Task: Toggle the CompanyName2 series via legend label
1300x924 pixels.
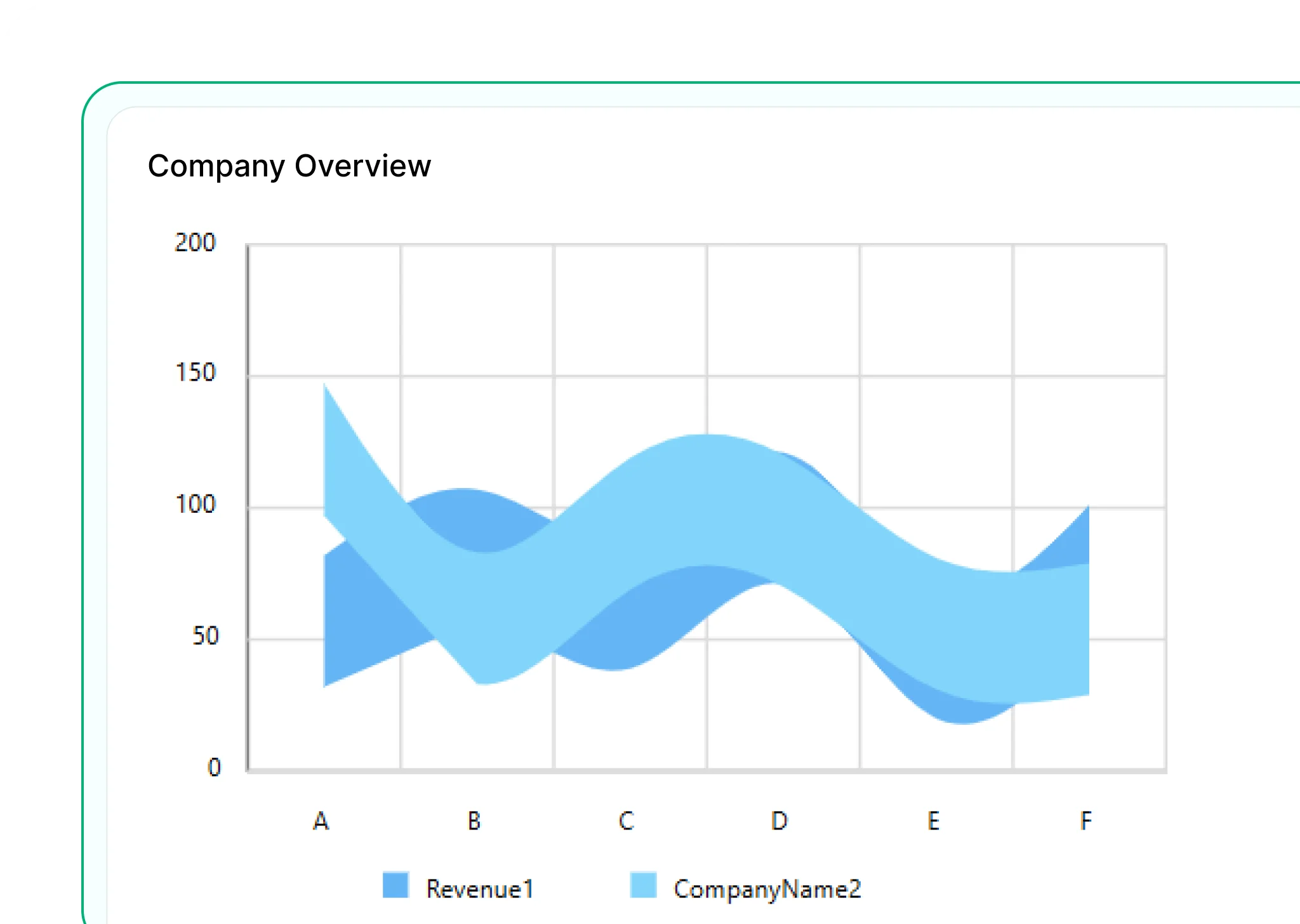Action: pyautogui.click(x=767, y=889)
